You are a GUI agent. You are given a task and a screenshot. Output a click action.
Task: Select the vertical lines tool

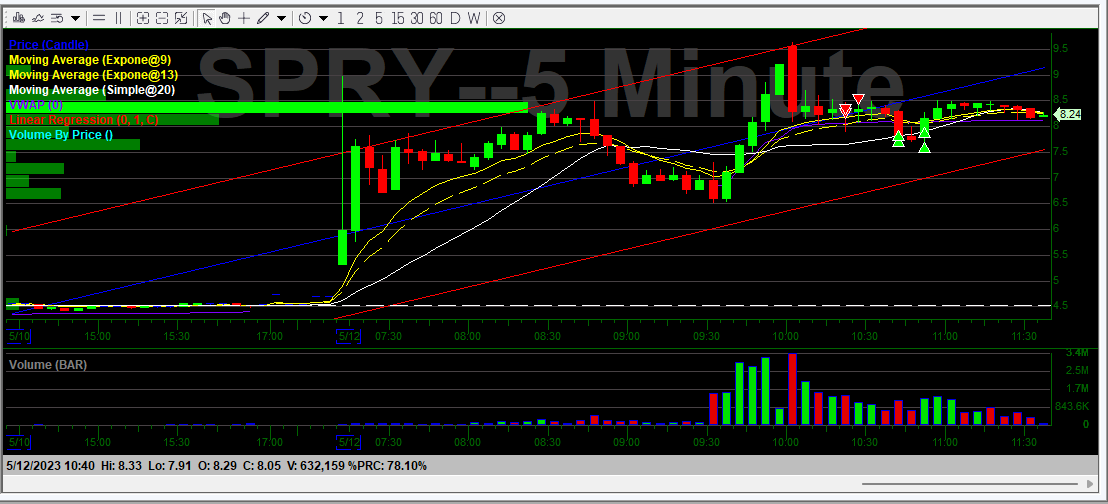(x=118, y=18)
